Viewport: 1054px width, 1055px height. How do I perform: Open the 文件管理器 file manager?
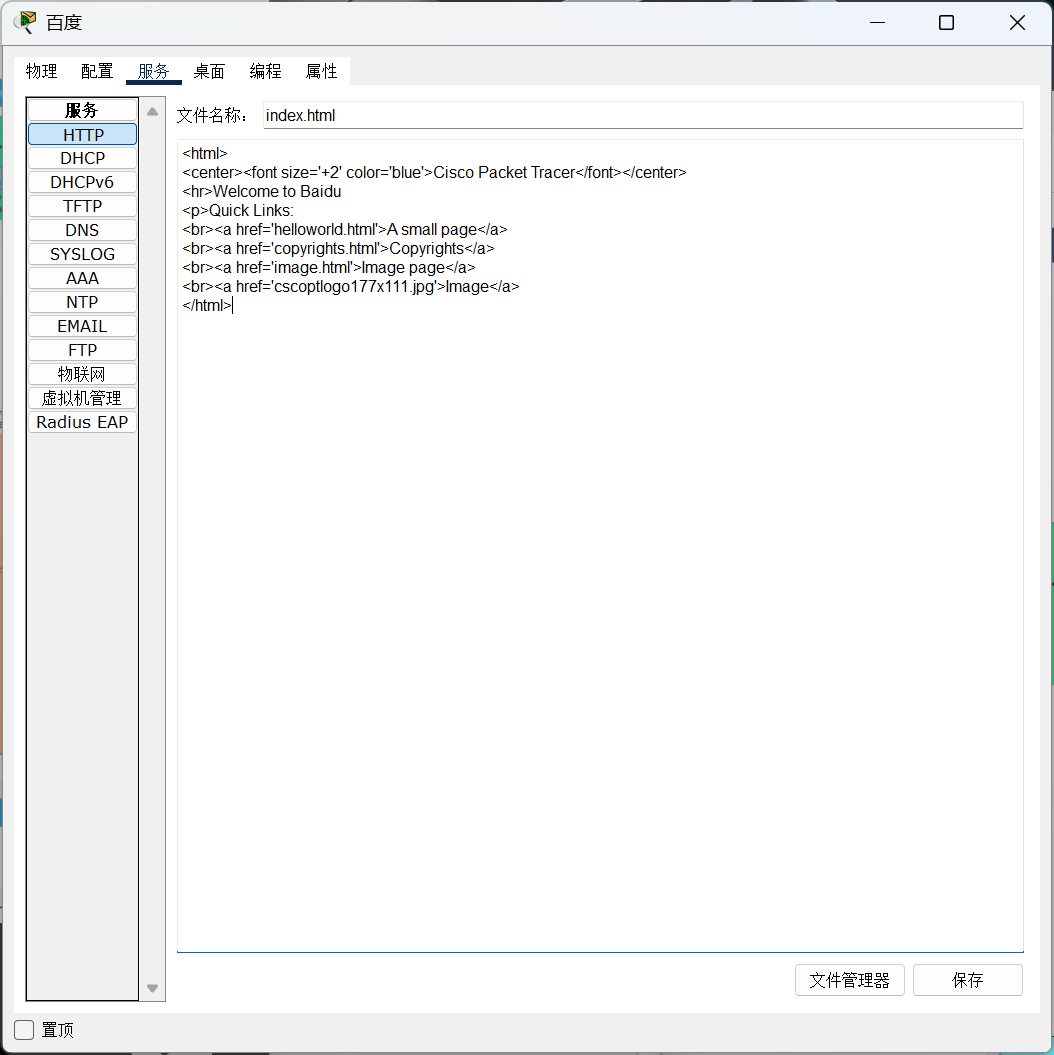850,980
